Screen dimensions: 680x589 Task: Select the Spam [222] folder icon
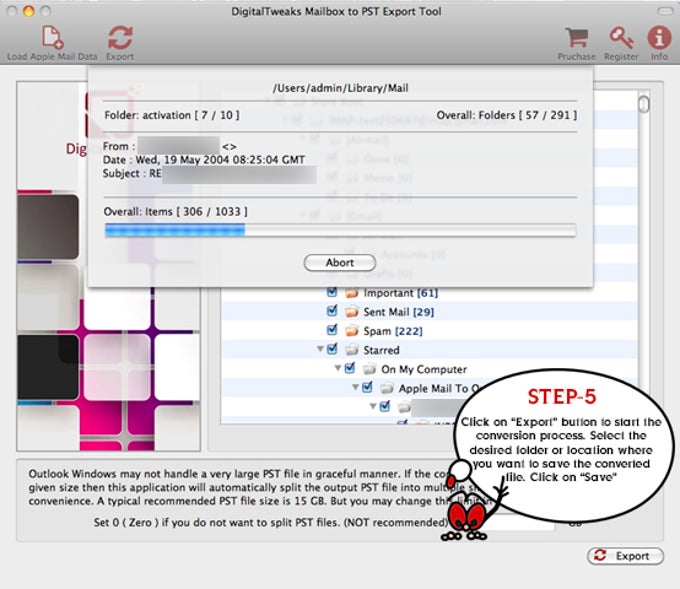352,331
